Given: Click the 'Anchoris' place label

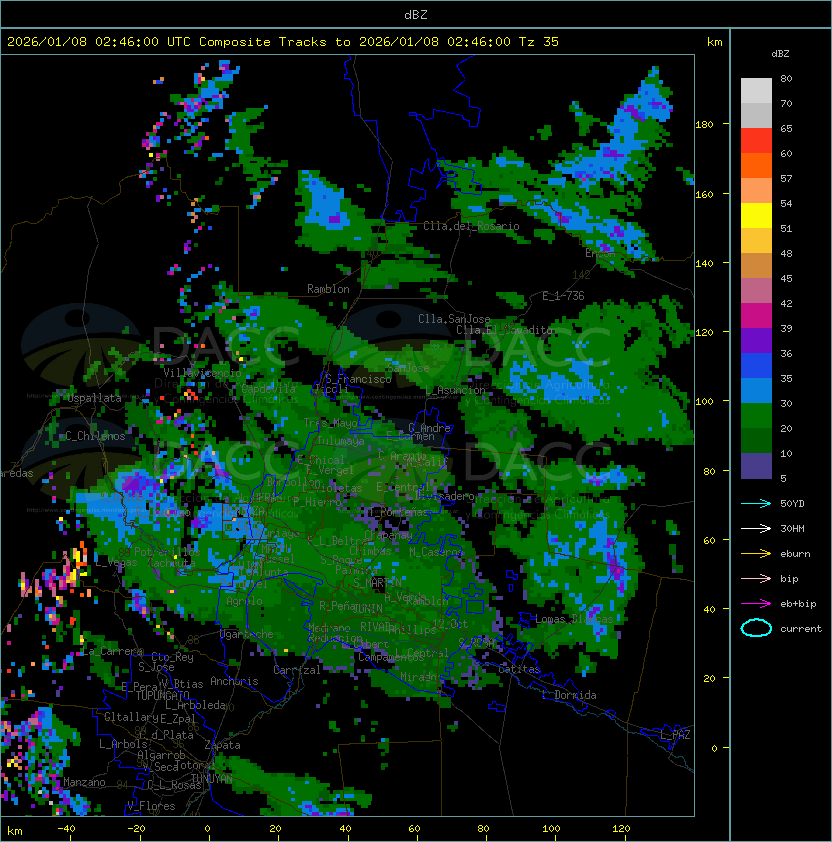Looking at the screenshot, I should point(234,681).
